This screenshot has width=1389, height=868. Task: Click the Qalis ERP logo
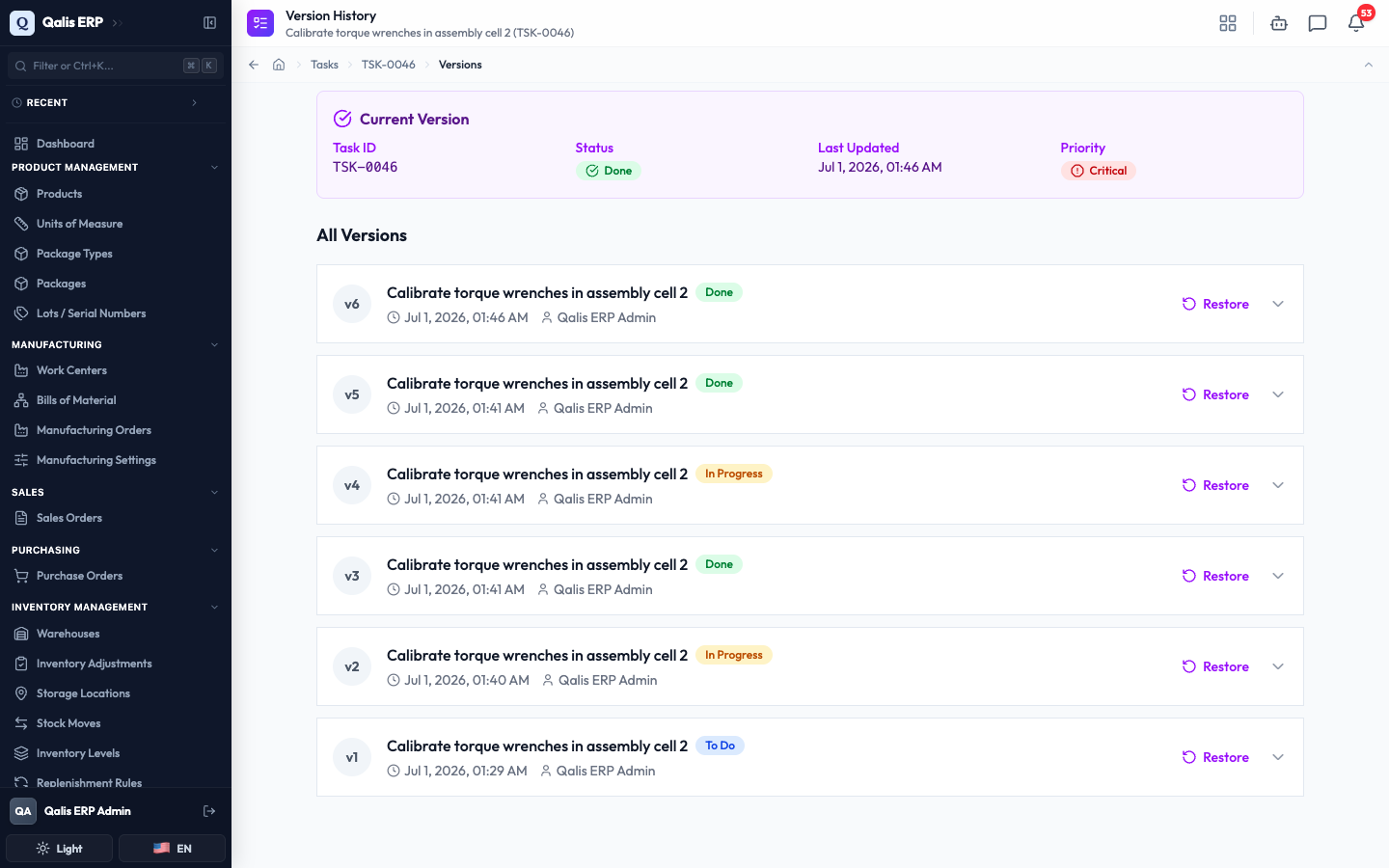(22, 22)
